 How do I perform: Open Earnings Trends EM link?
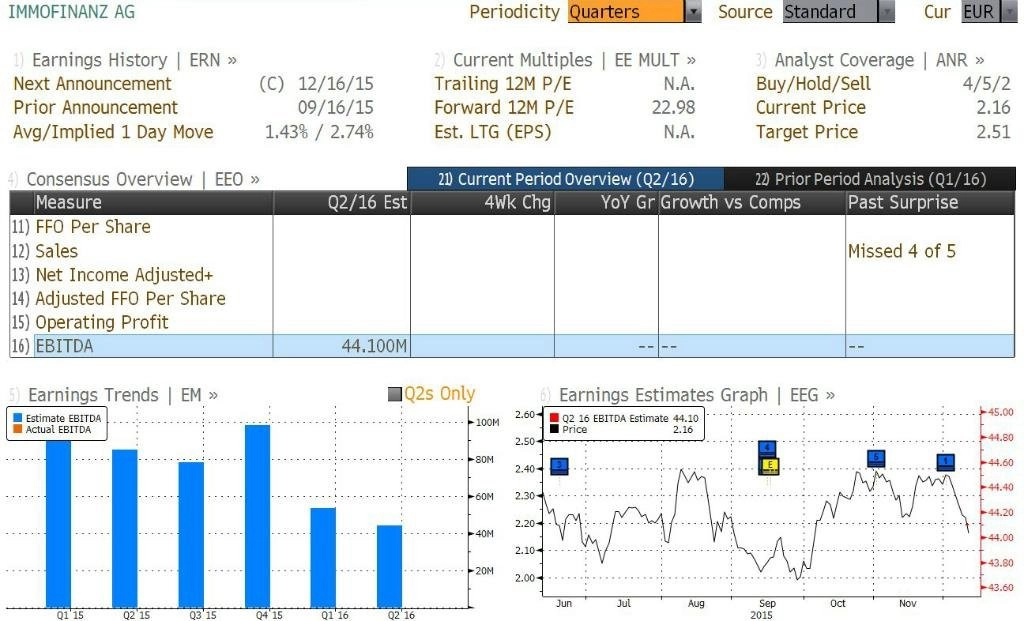[x=123, y=395]
